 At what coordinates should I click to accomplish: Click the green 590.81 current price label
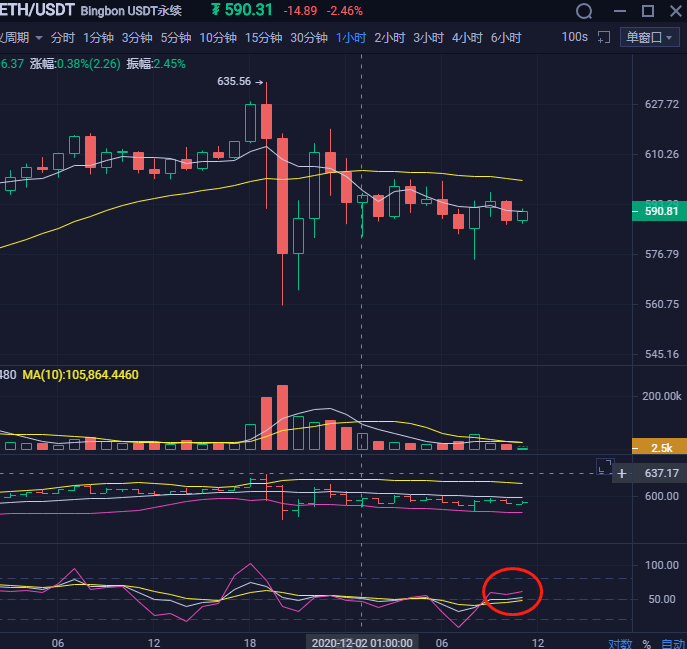pos(659,211)
